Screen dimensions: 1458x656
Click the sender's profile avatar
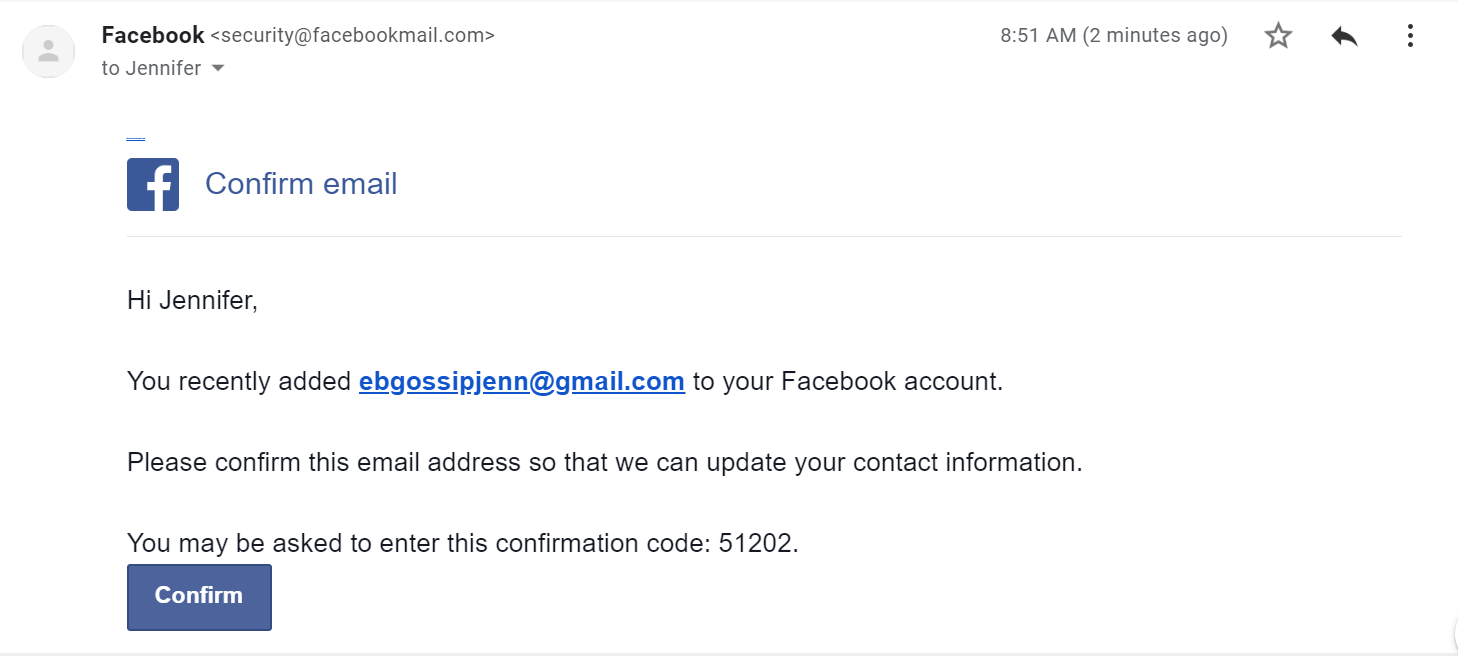pos(48,52)
